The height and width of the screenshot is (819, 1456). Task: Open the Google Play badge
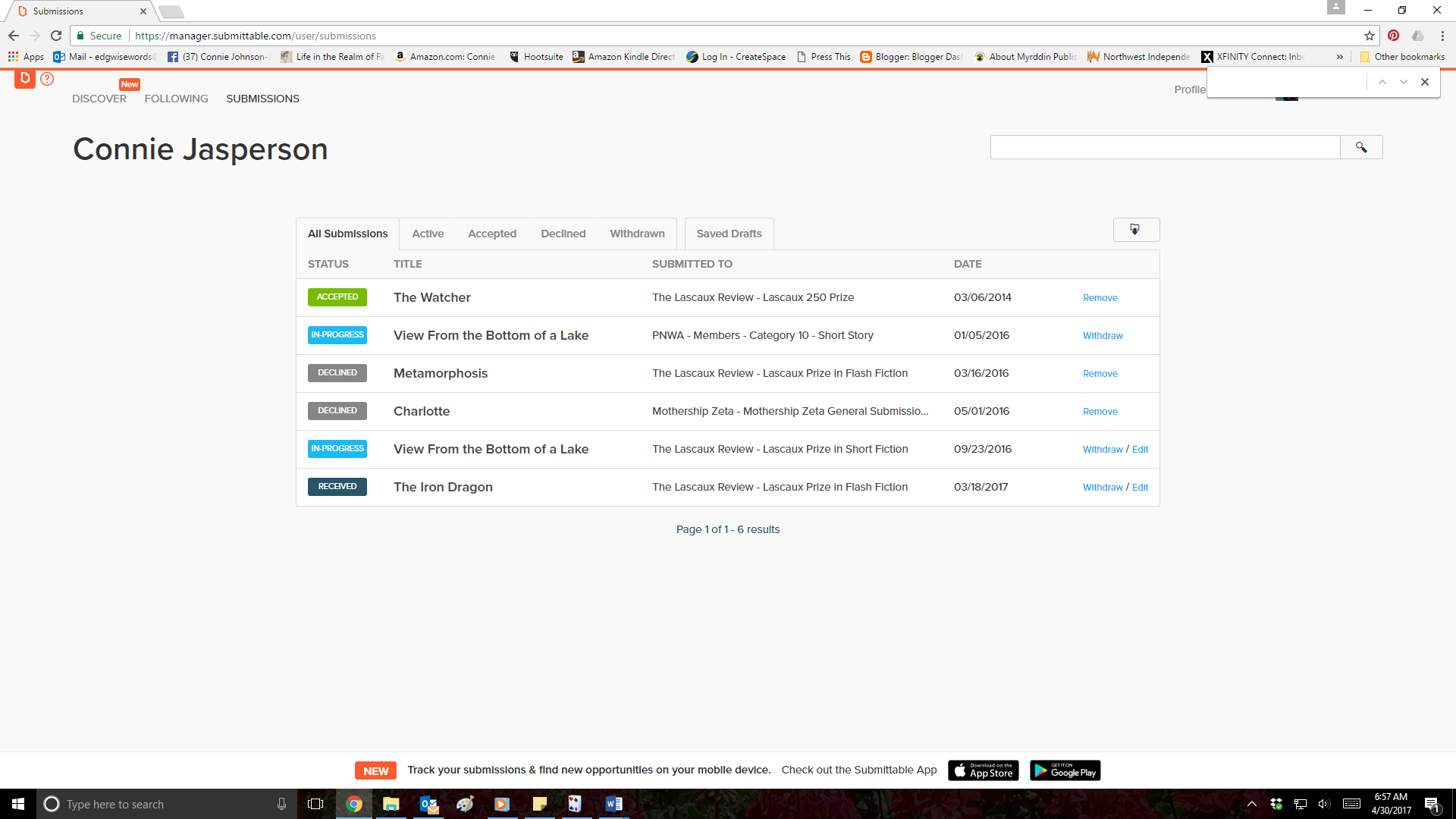[x=1065, y=770]
